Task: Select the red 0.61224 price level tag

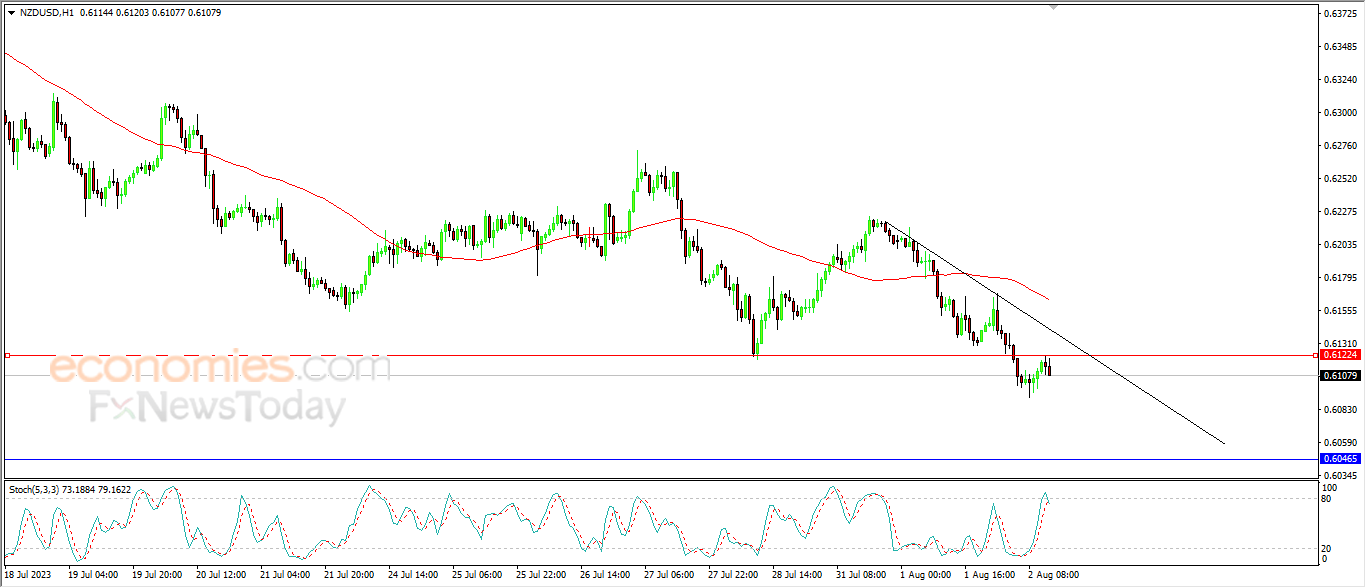Action: 1340,355
